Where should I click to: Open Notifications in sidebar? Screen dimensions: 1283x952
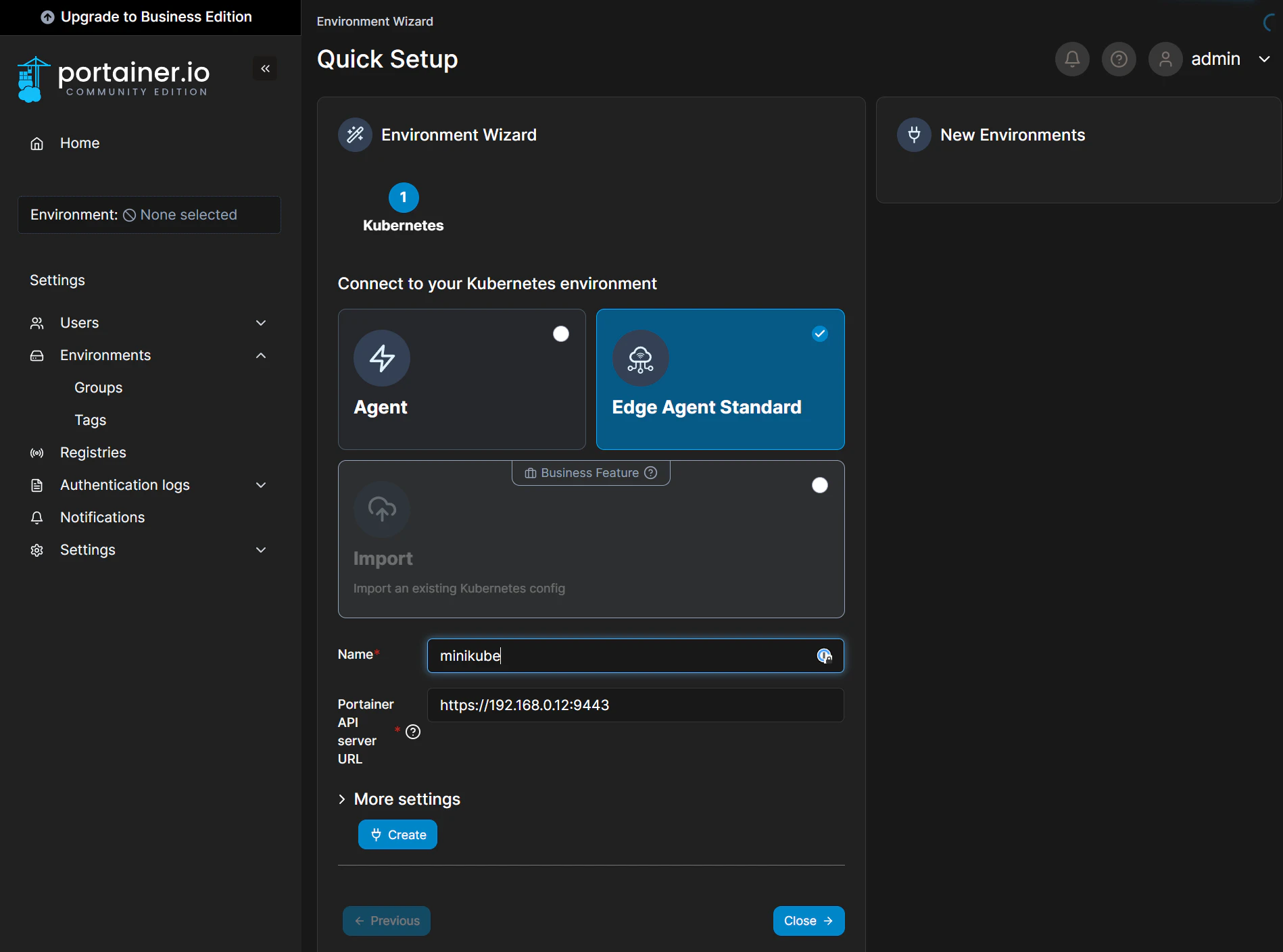[x=103, y=518]
